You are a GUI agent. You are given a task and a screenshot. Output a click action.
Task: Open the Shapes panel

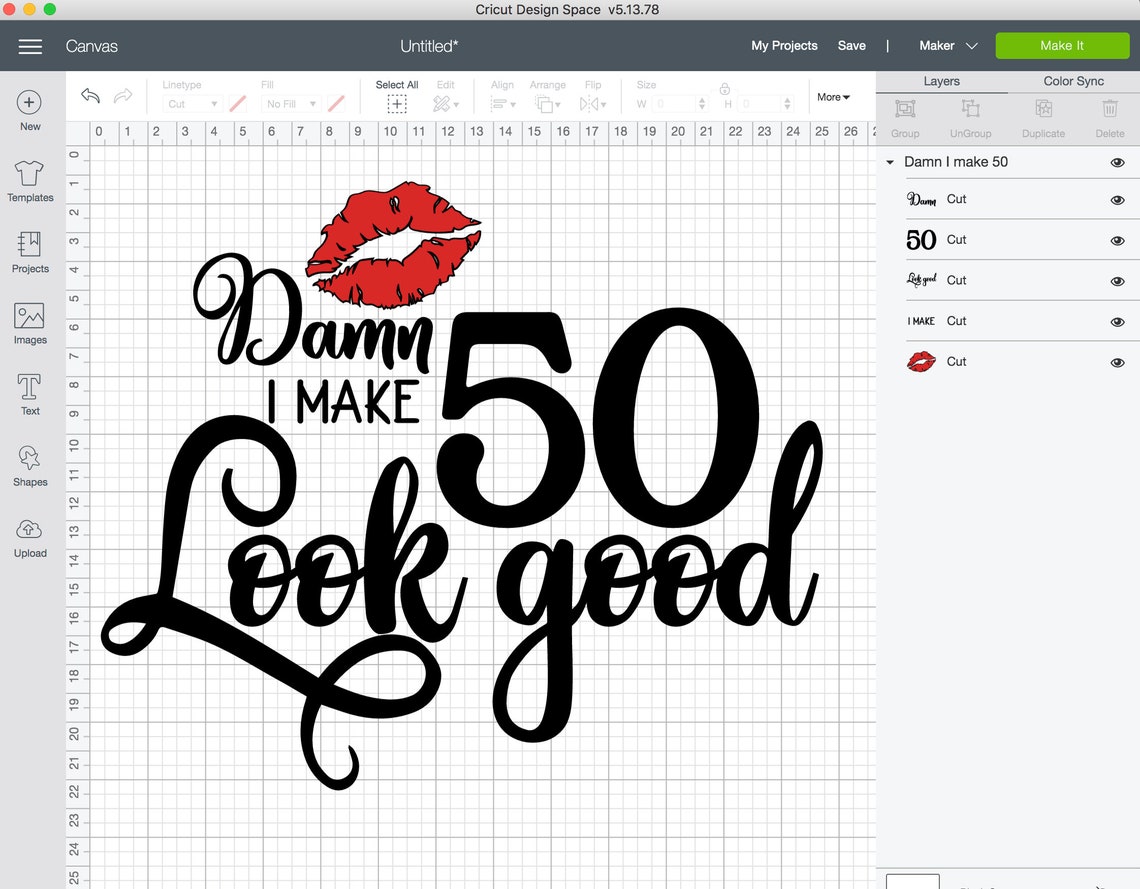(30, 464)
